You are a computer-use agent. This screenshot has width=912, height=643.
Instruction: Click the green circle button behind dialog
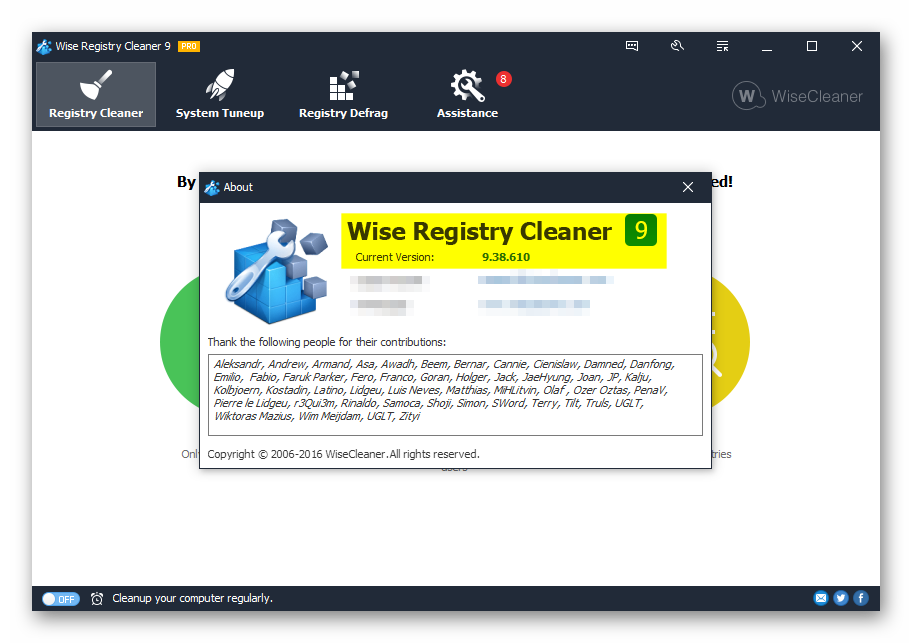pyautogui.click(x=180, y=342)
